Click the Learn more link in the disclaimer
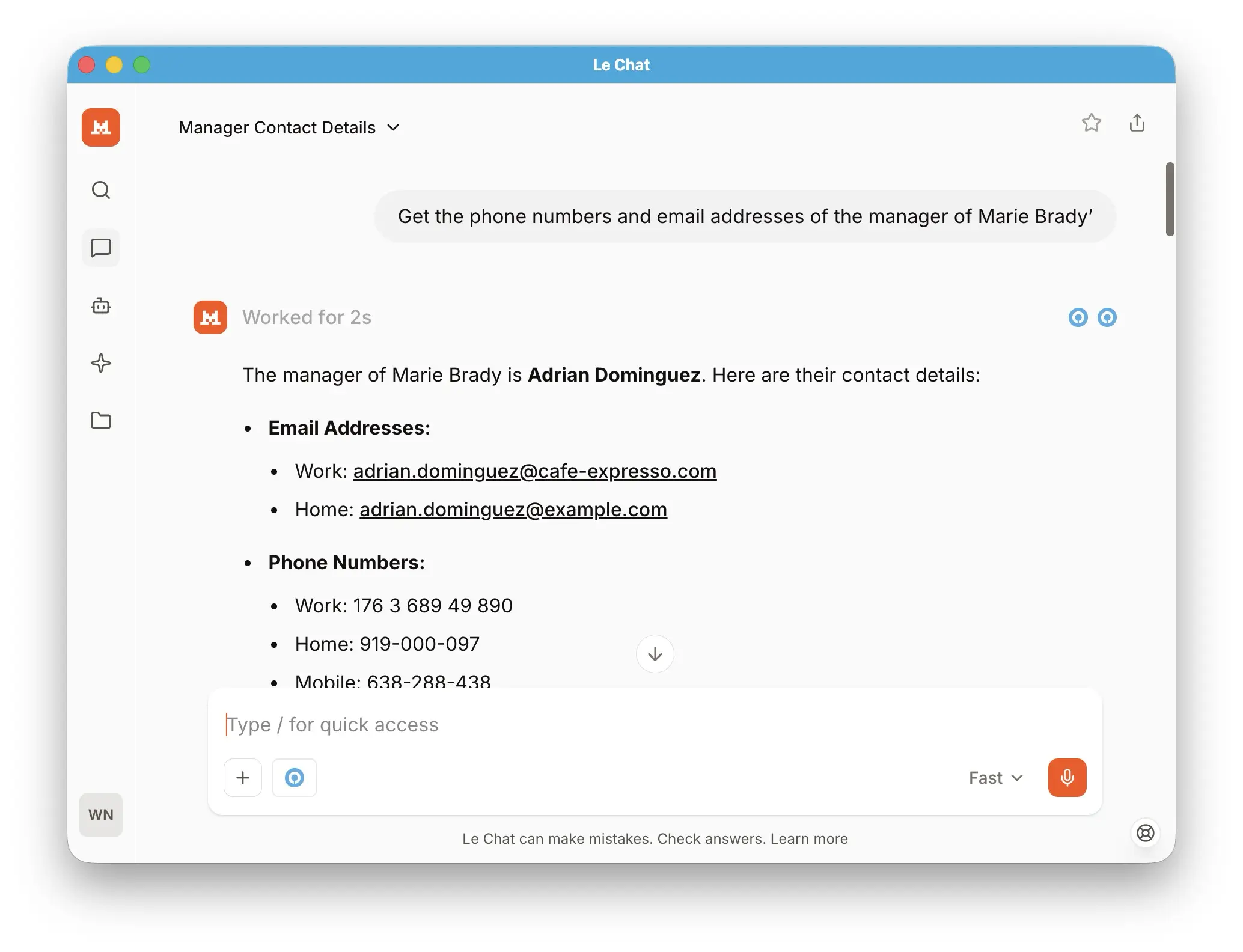This screenshot has height=952, width=1243. point(808,838)
